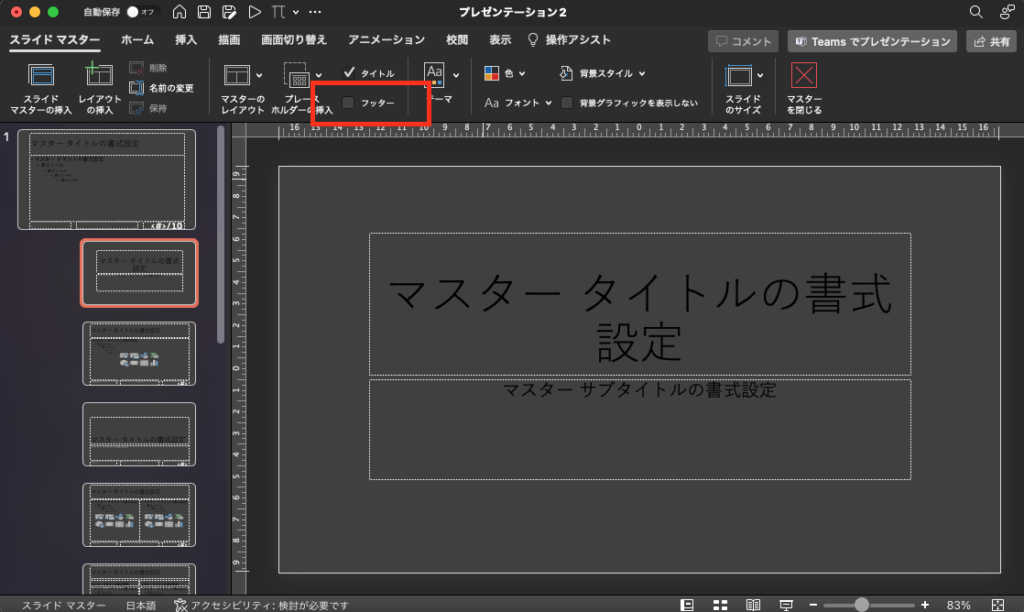The width and height of the screenshot is (1024, 612).
Task: Switch to Reading view book icon
Action: (x=753, y=605)
